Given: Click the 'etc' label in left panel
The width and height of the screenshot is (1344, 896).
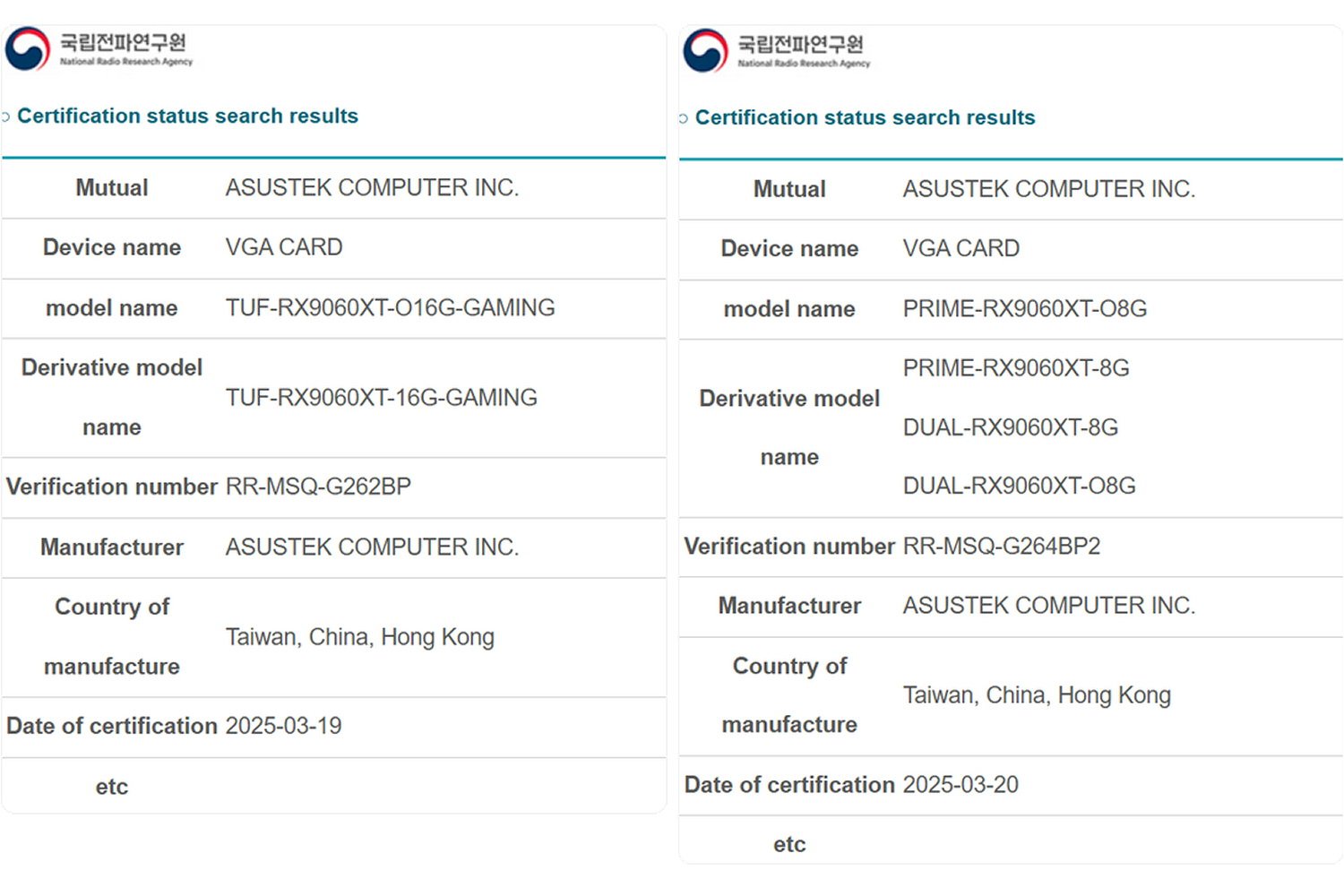Looking at the screenshot, I should [x=112, y=787].
